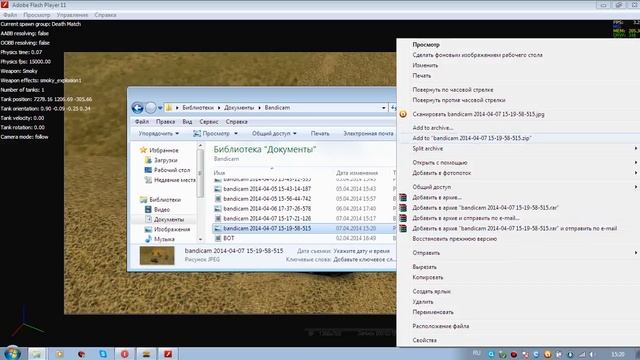Image resolution: width=640 pixels, height=360 pixels.
Task: Click the Документы breadcrumb in address bar
Action: (239, 108)
